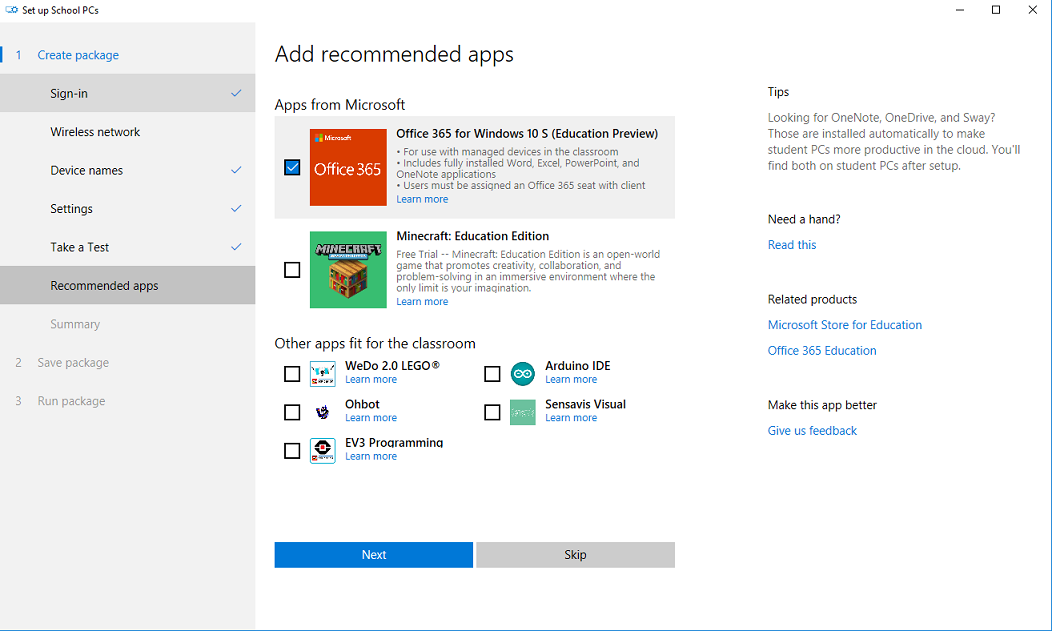This screenshot has width=1052, height=631.
Task: Click the Ohbot app icon
Action: coord(323,412)
